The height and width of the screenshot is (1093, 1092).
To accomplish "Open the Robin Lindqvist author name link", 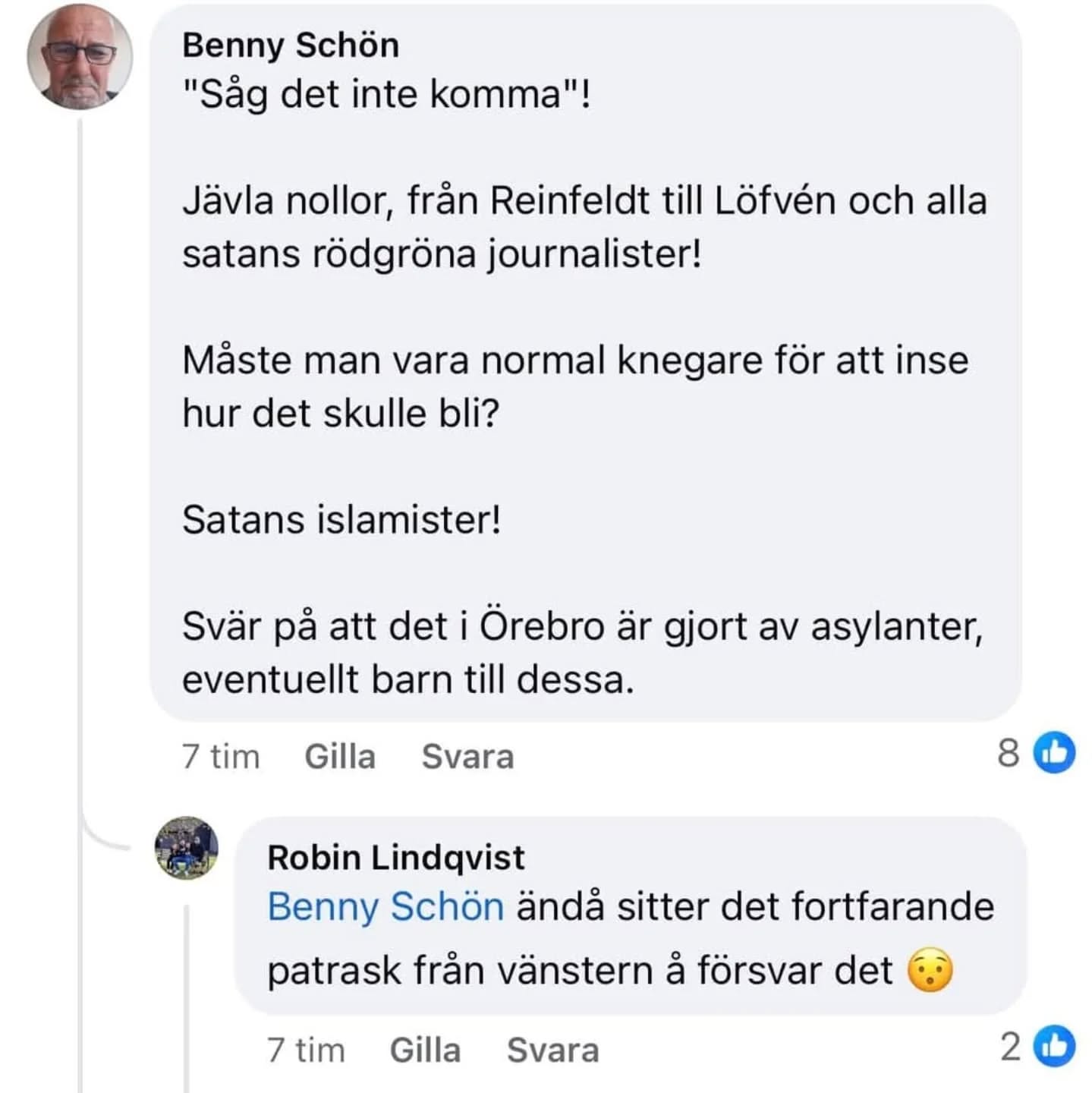I will coord(395,858).
